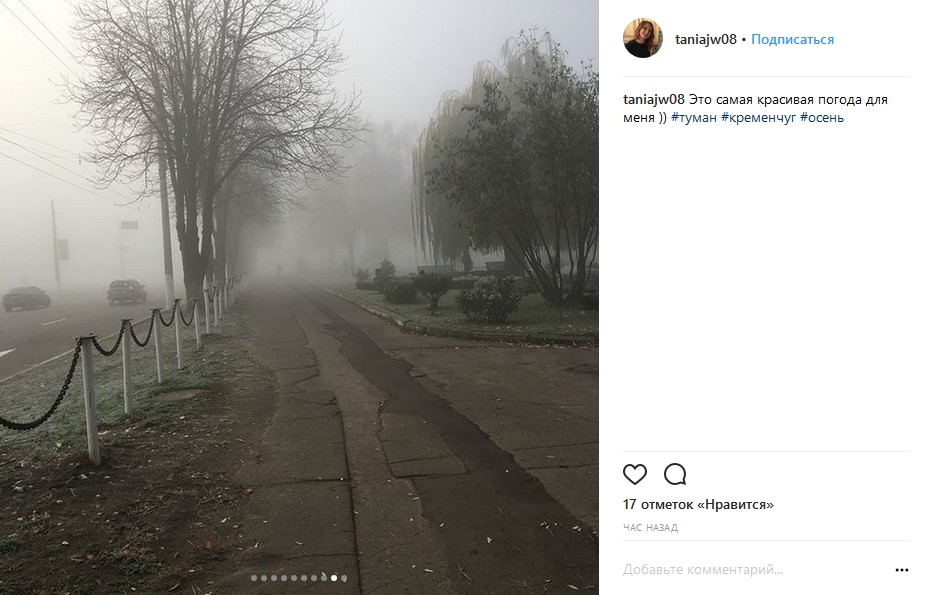Select the second carousel indicator dot
The width and height of the screenshot is (933, 595).
tap(264, 578)
